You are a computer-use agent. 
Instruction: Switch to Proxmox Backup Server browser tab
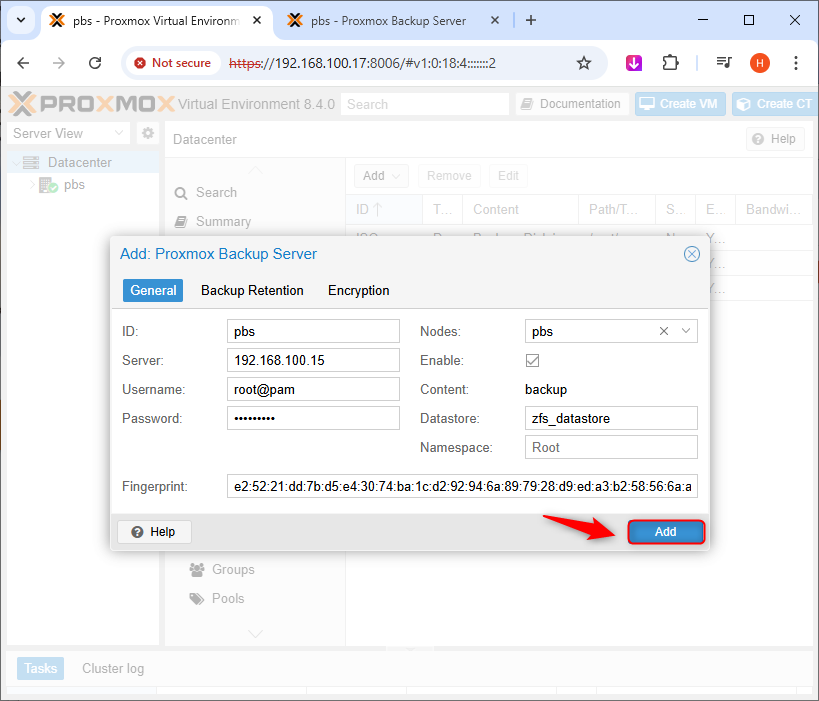click(x=388, y=21)
